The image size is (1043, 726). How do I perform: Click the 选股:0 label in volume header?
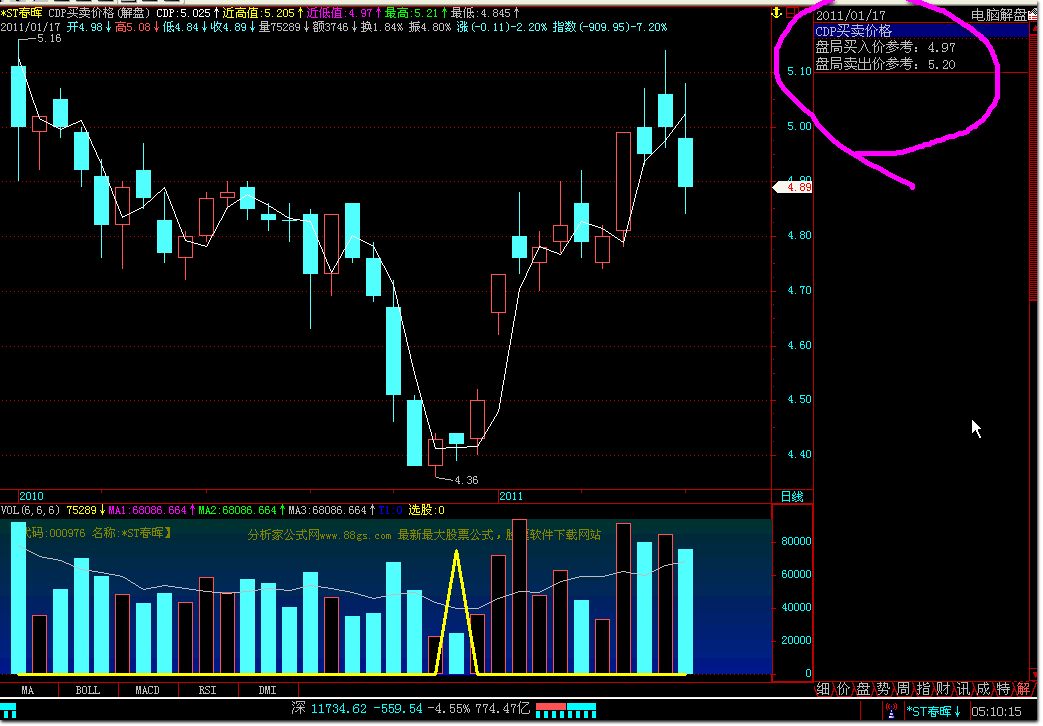click(x=426, y=510)
